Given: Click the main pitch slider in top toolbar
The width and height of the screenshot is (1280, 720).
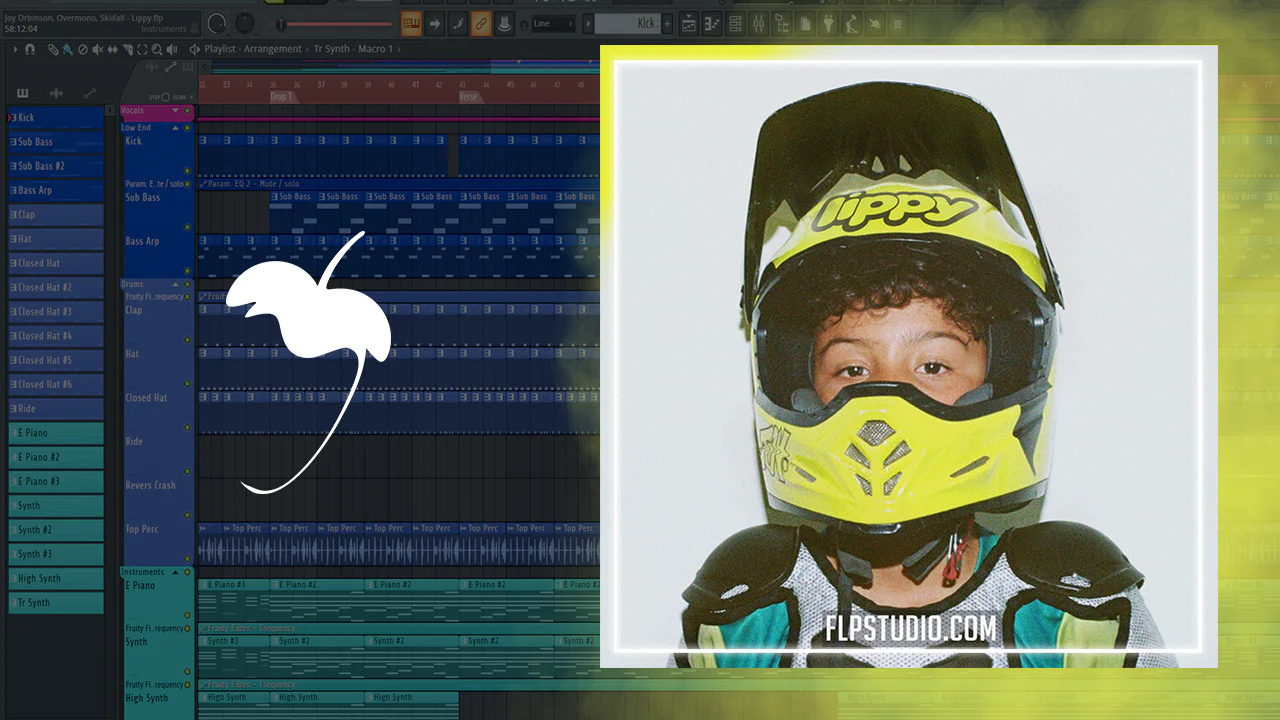Looking at the screenshot, I should (334, 23).
